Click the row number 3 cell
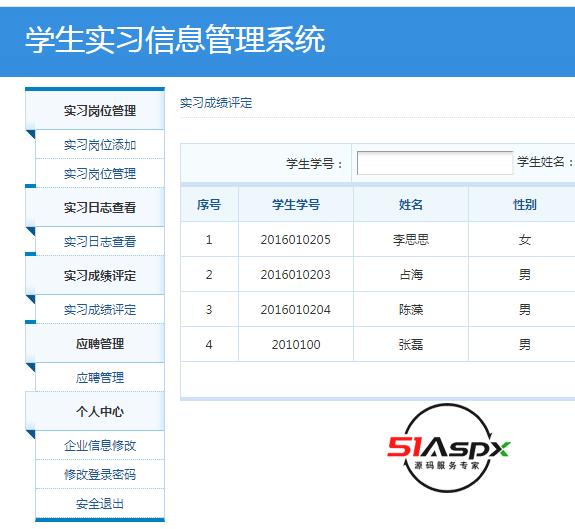 tap(209, 310)
